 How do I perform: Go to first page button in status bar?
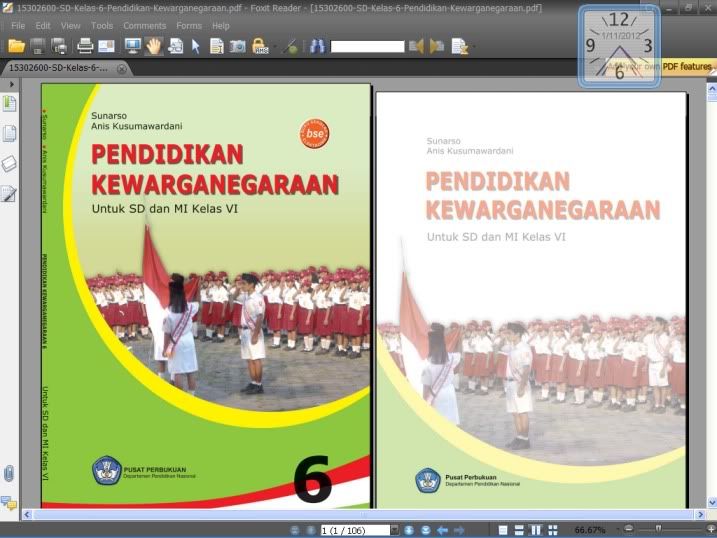pos(295,530)
